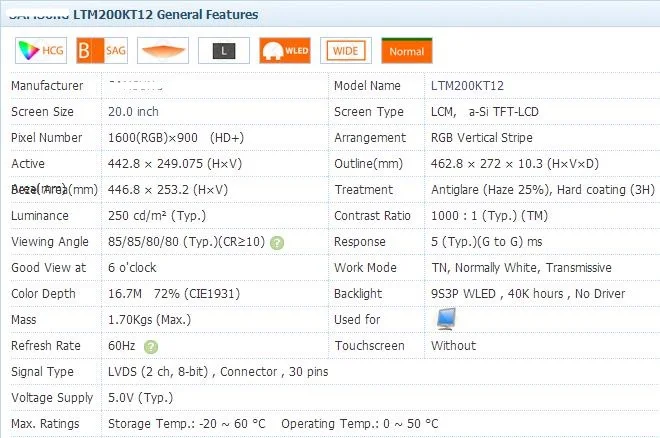Select the 9S3P WLED backlight value
The width and height of the screenshot is (660, 438).
pos(528,294)
